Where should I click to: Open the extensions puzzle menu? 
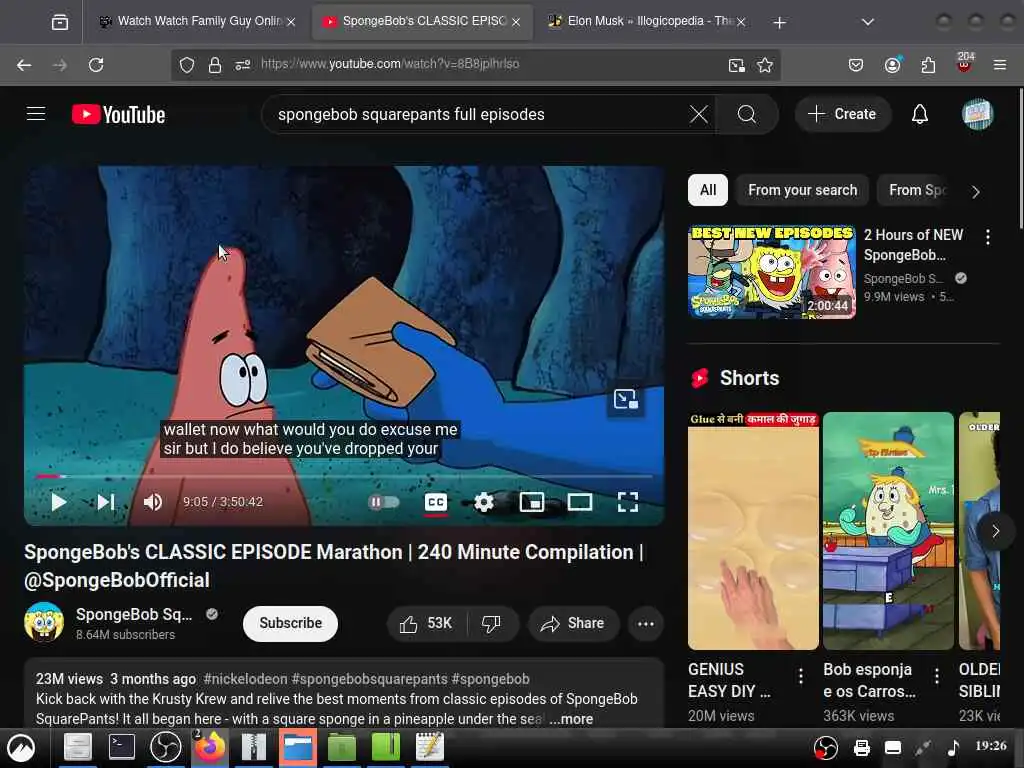pos(928,65)
